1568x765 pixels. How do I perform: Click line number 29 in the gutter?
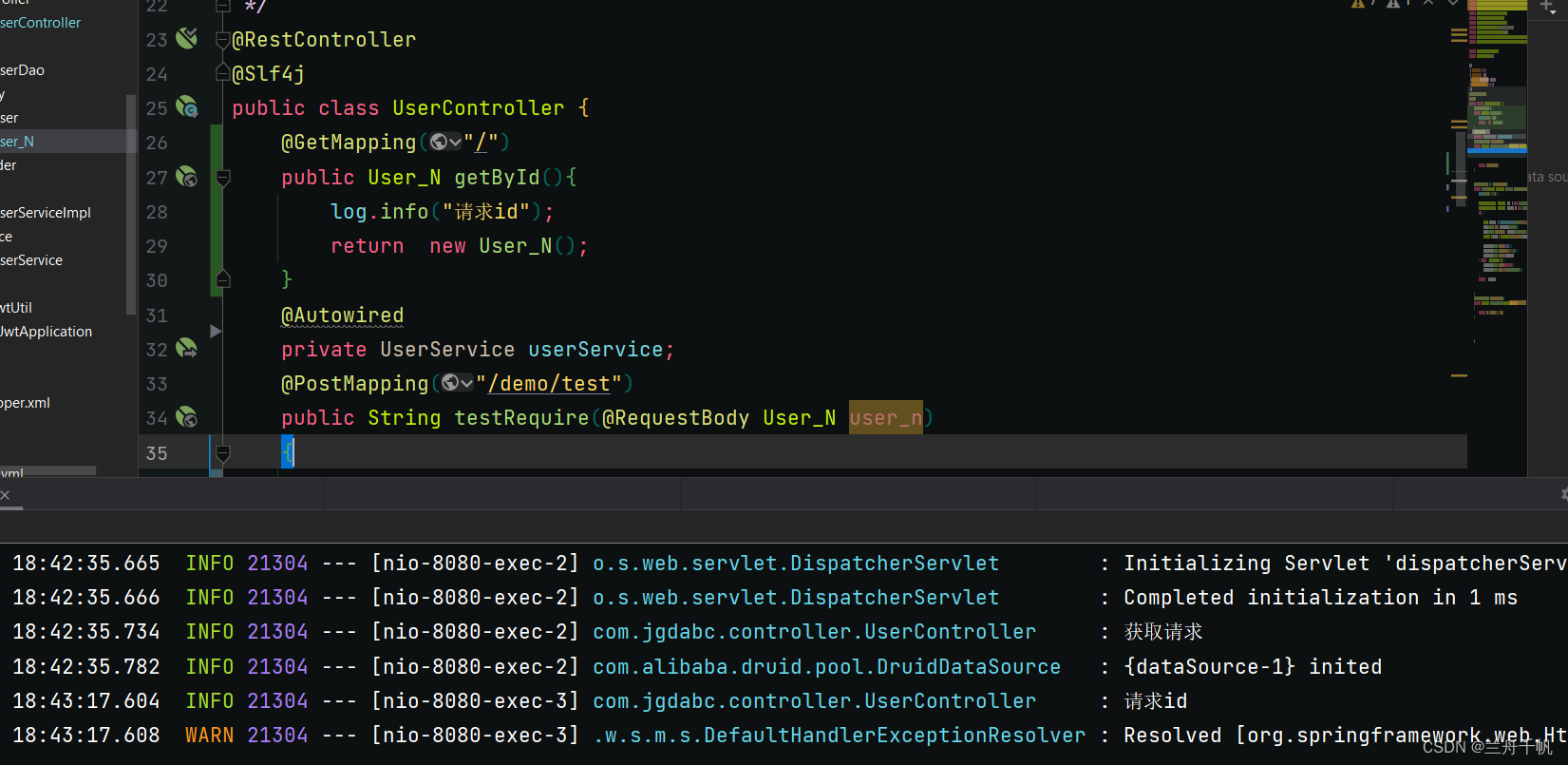point(157,246)
